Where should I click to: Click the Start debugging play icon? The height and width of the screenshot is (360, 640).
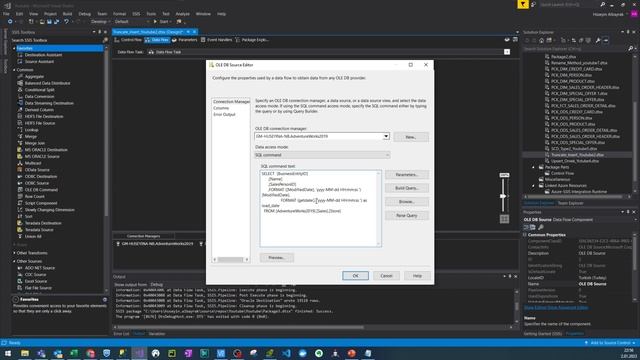coord(155,22)
